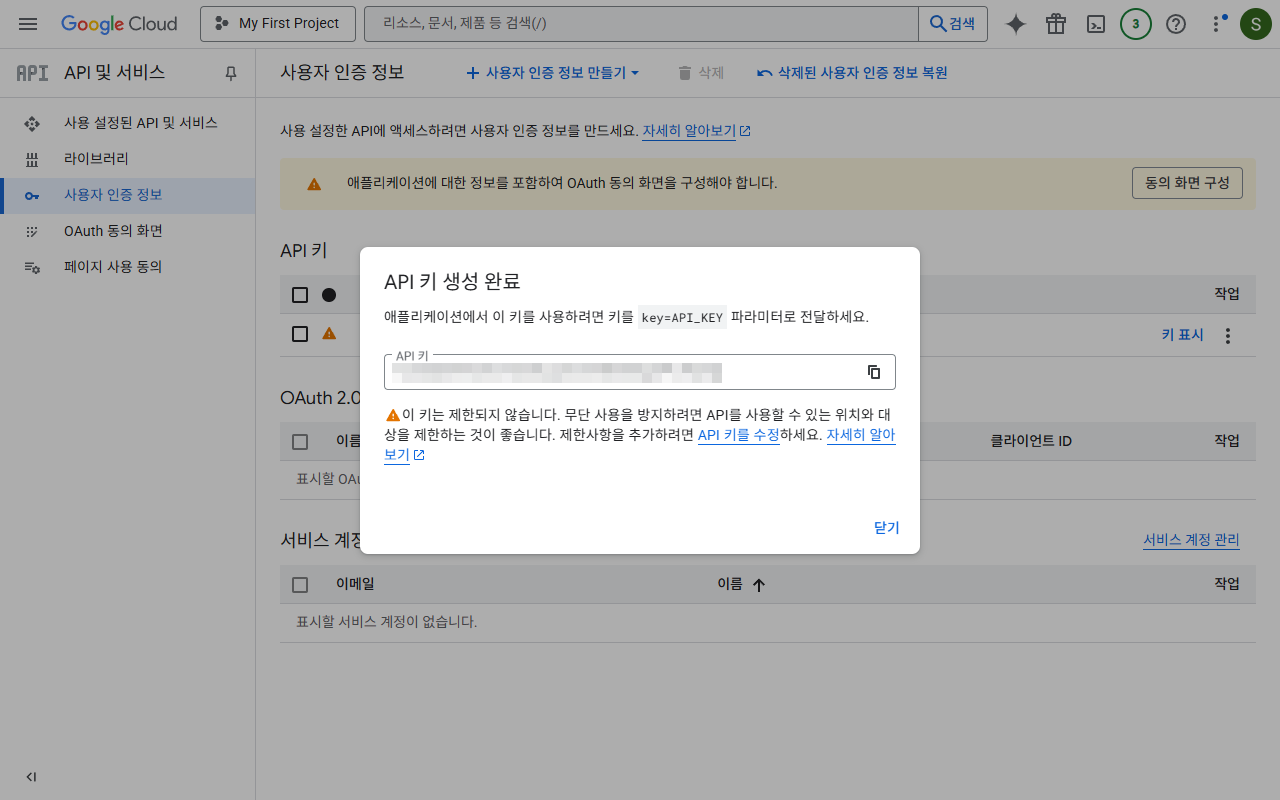Collapse the sidebar with the arrow icon
The width and height of the screenshot is (1280, 800).
tap(31, 777)
